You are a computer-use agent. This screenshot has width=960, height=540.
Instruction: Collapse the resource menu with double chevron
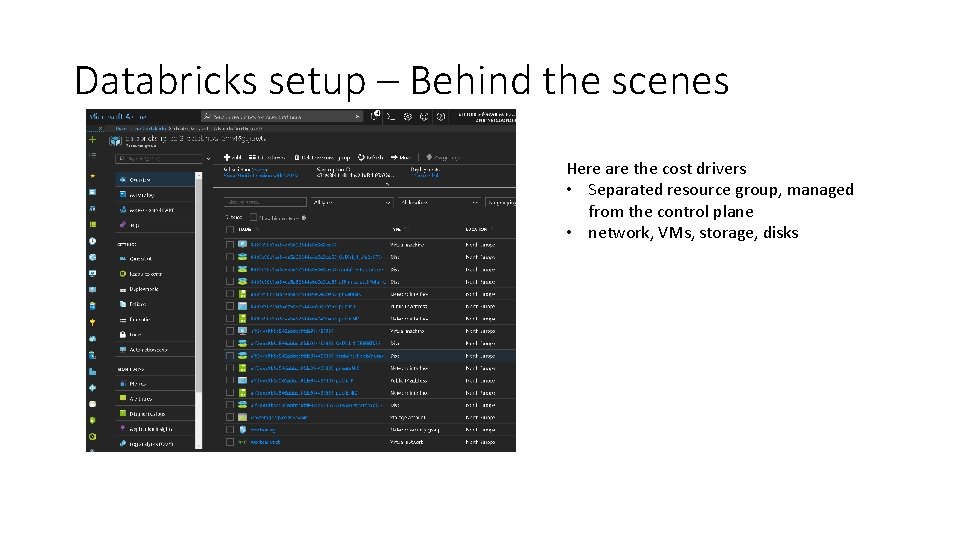pyautogui.click(x=208, y=159)
